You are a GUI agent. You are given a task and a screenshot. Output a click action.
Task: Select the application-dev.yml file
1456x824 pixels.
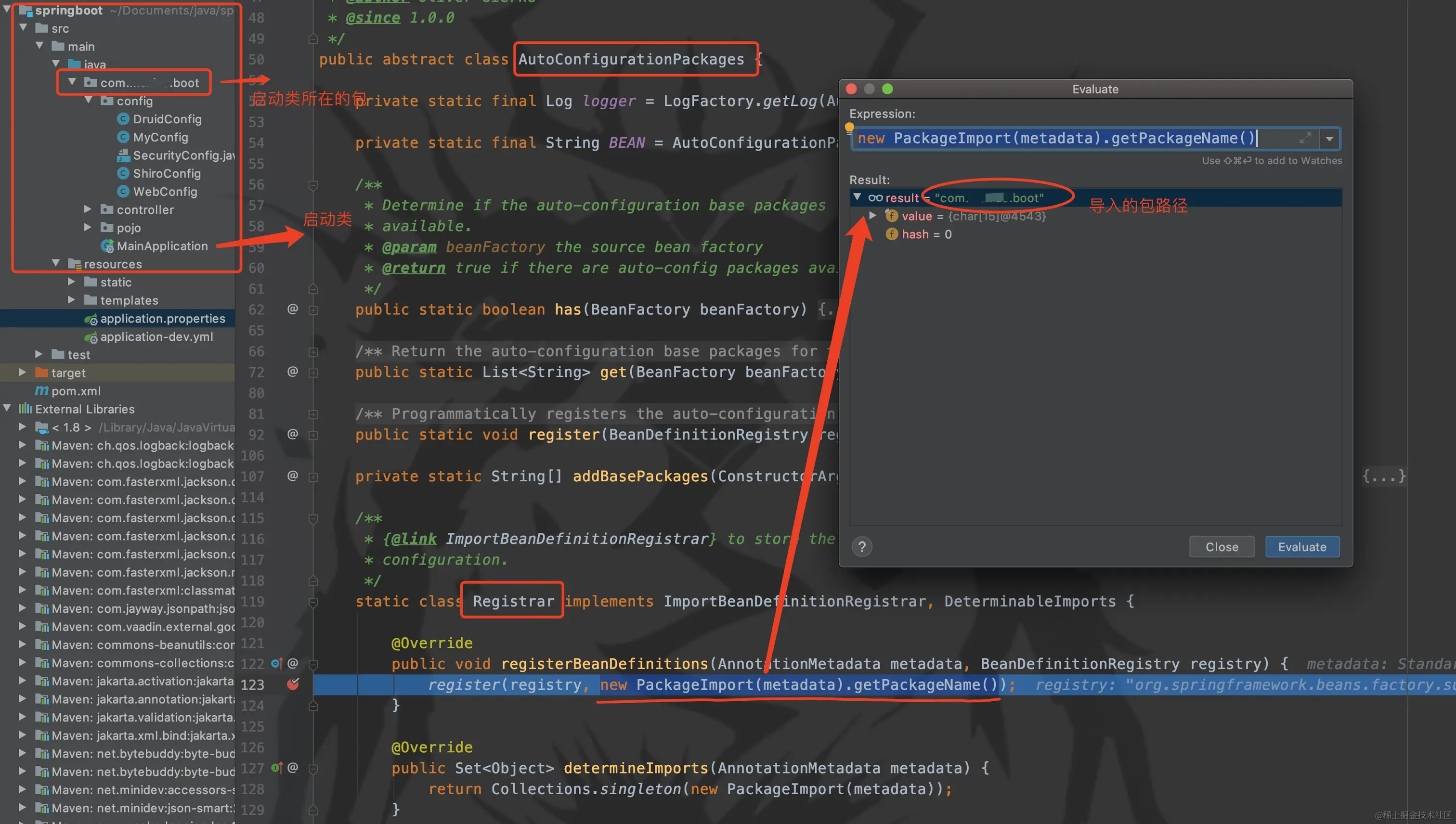(x=156, y=337)
